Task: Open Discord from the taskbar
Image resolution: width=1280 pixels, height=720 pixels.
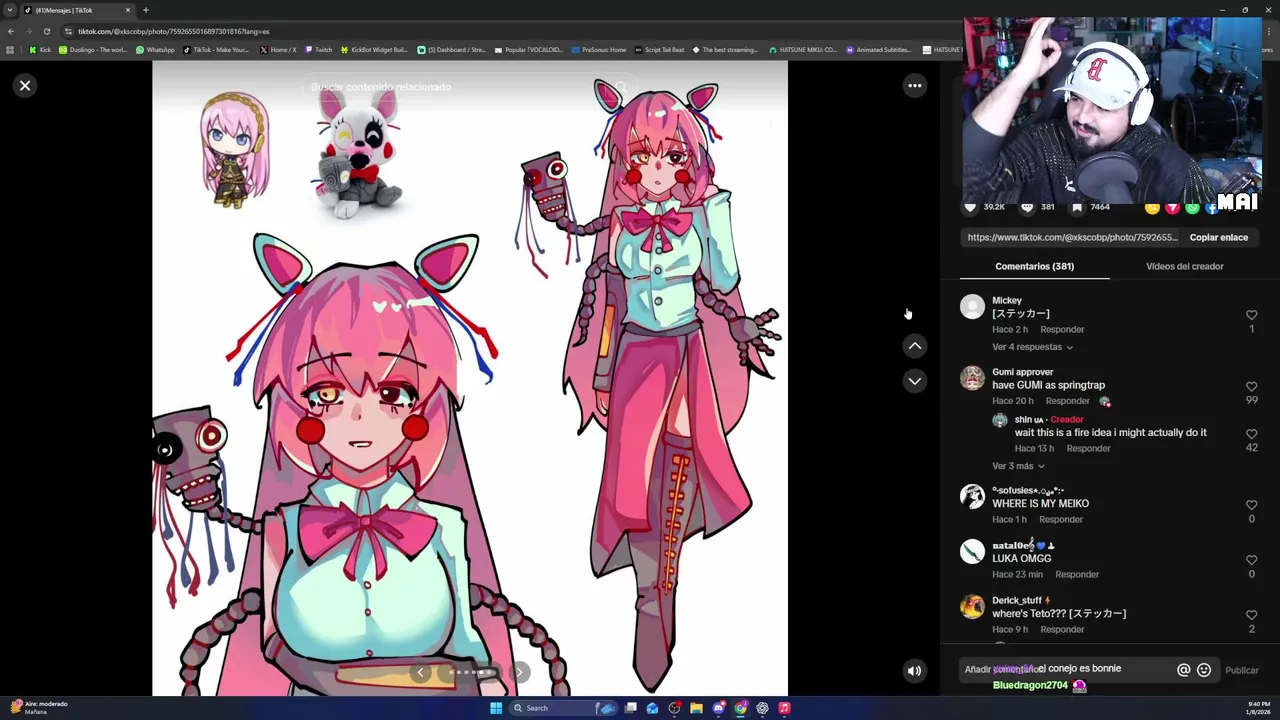Action: point(718,708)
